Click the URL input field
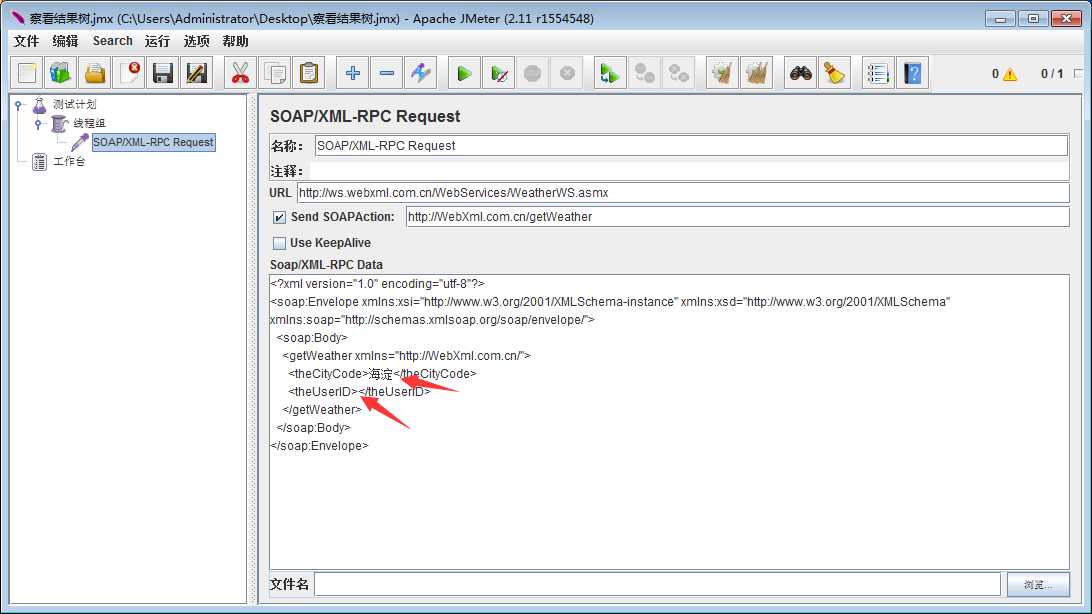 tap(683, 193)
